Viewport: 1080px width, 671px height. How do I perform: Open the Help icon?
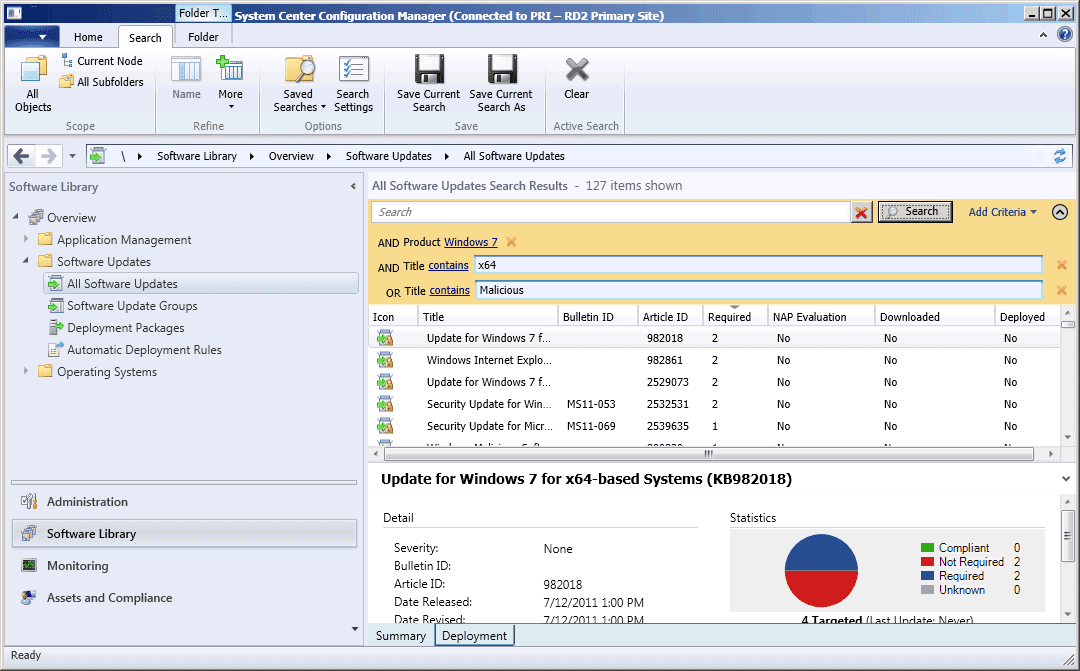point(1065,34)
